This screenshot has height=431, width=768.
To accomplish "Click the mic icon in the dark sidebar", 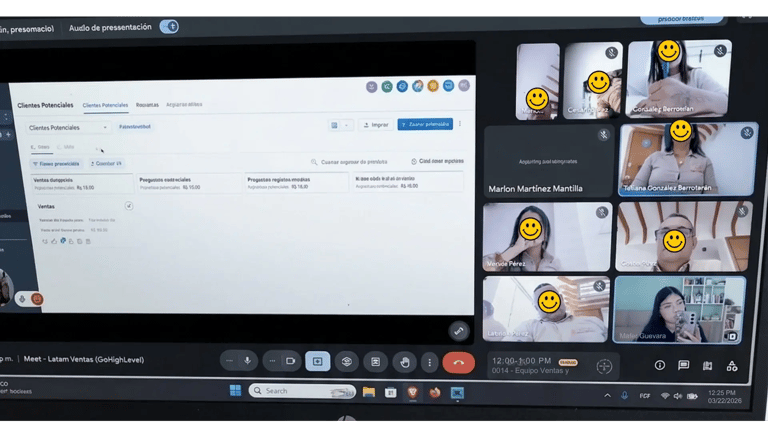I will [22, 298].
